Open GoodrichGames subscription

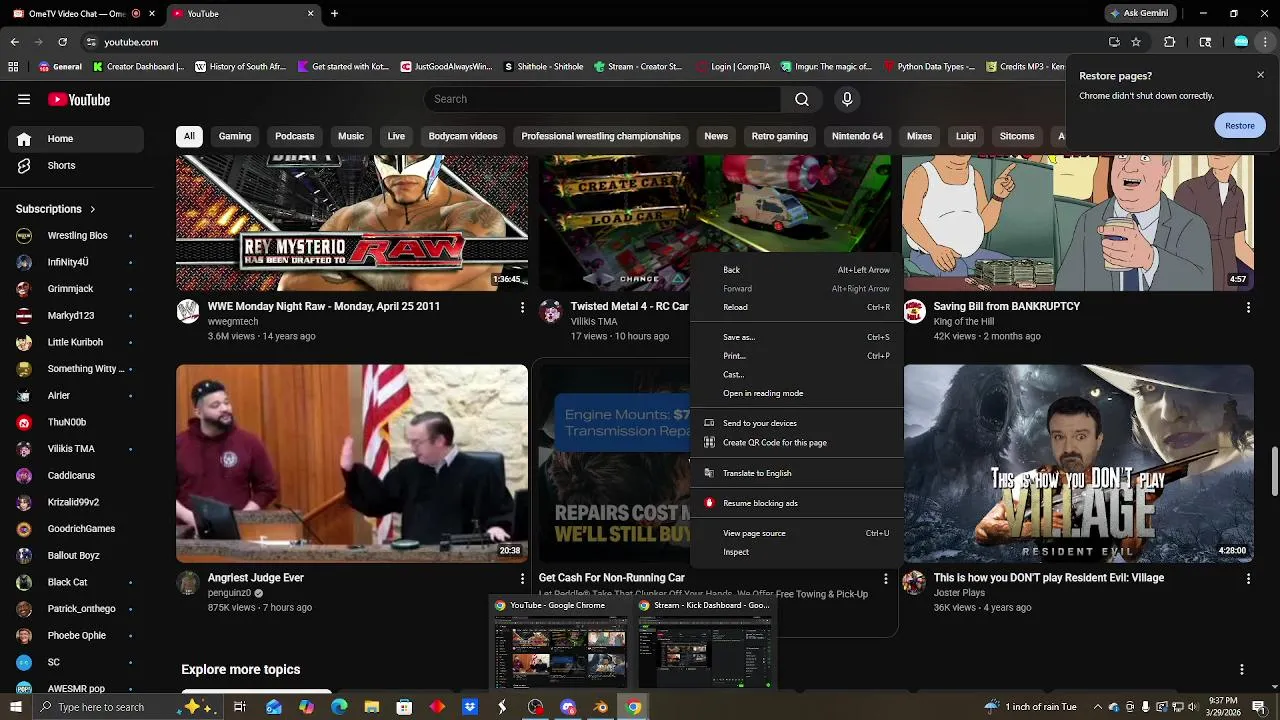[x=75, y=529]
